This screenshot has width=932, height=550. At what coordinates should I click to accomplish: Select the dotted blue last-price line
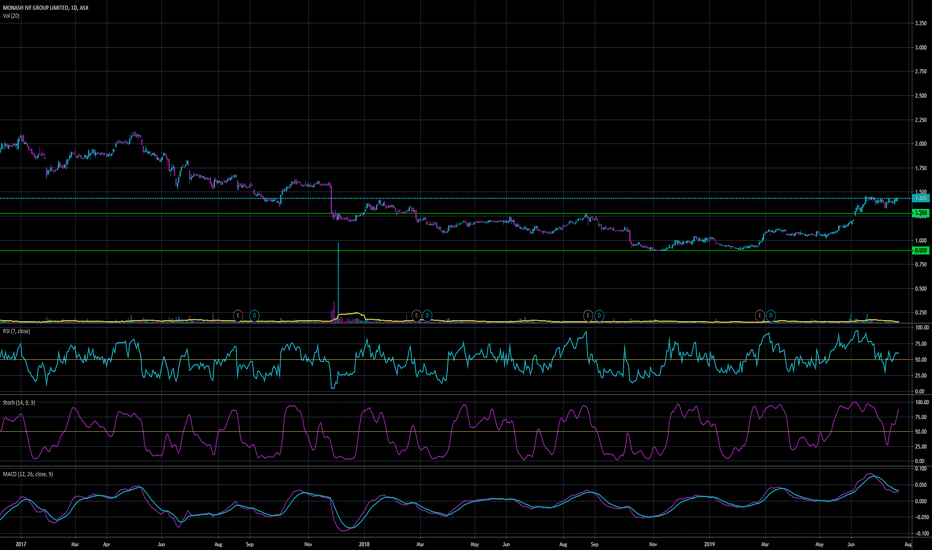pos(456,198)
